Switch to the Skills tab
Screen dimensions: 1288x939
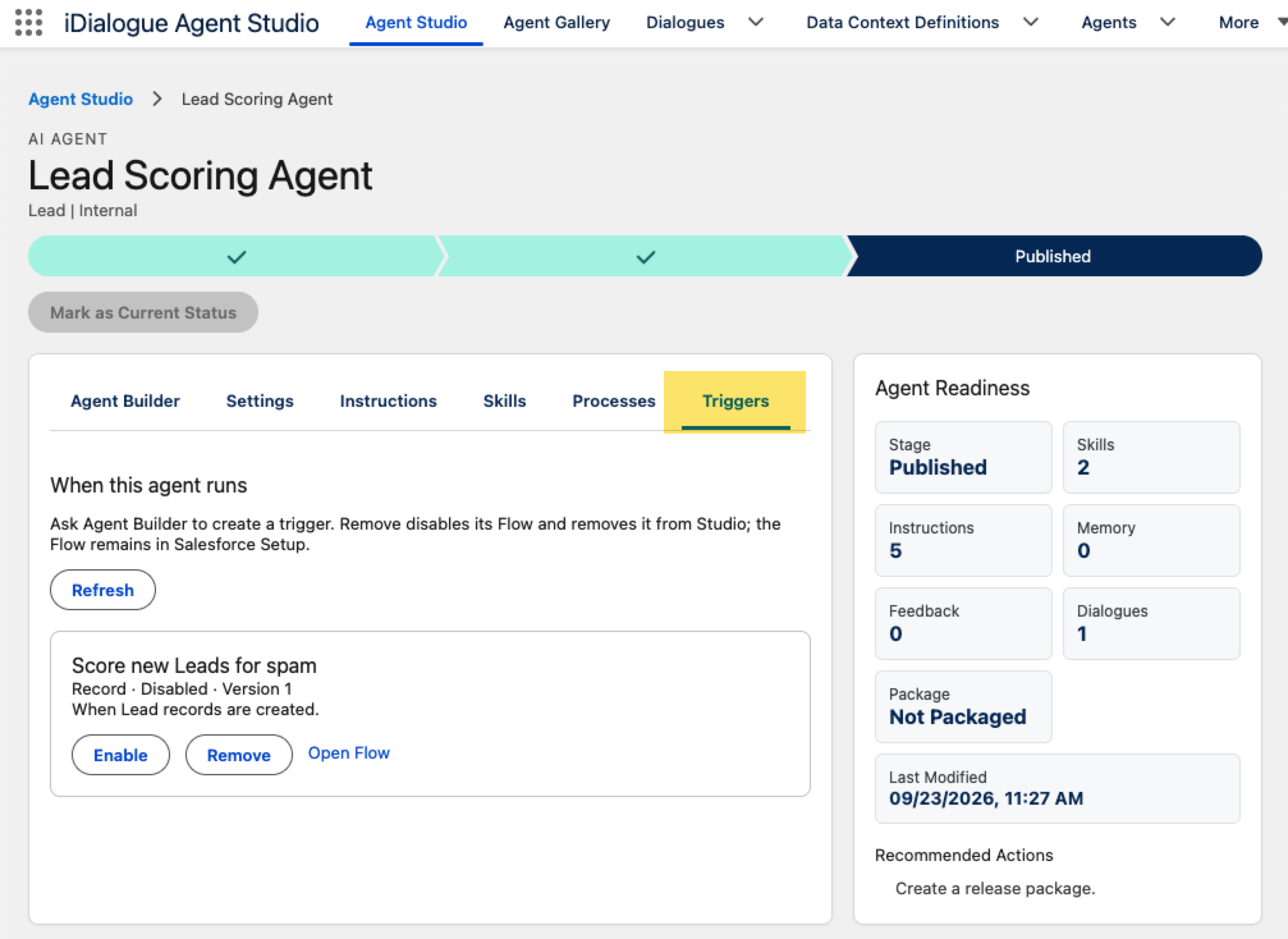coord(505,401)
